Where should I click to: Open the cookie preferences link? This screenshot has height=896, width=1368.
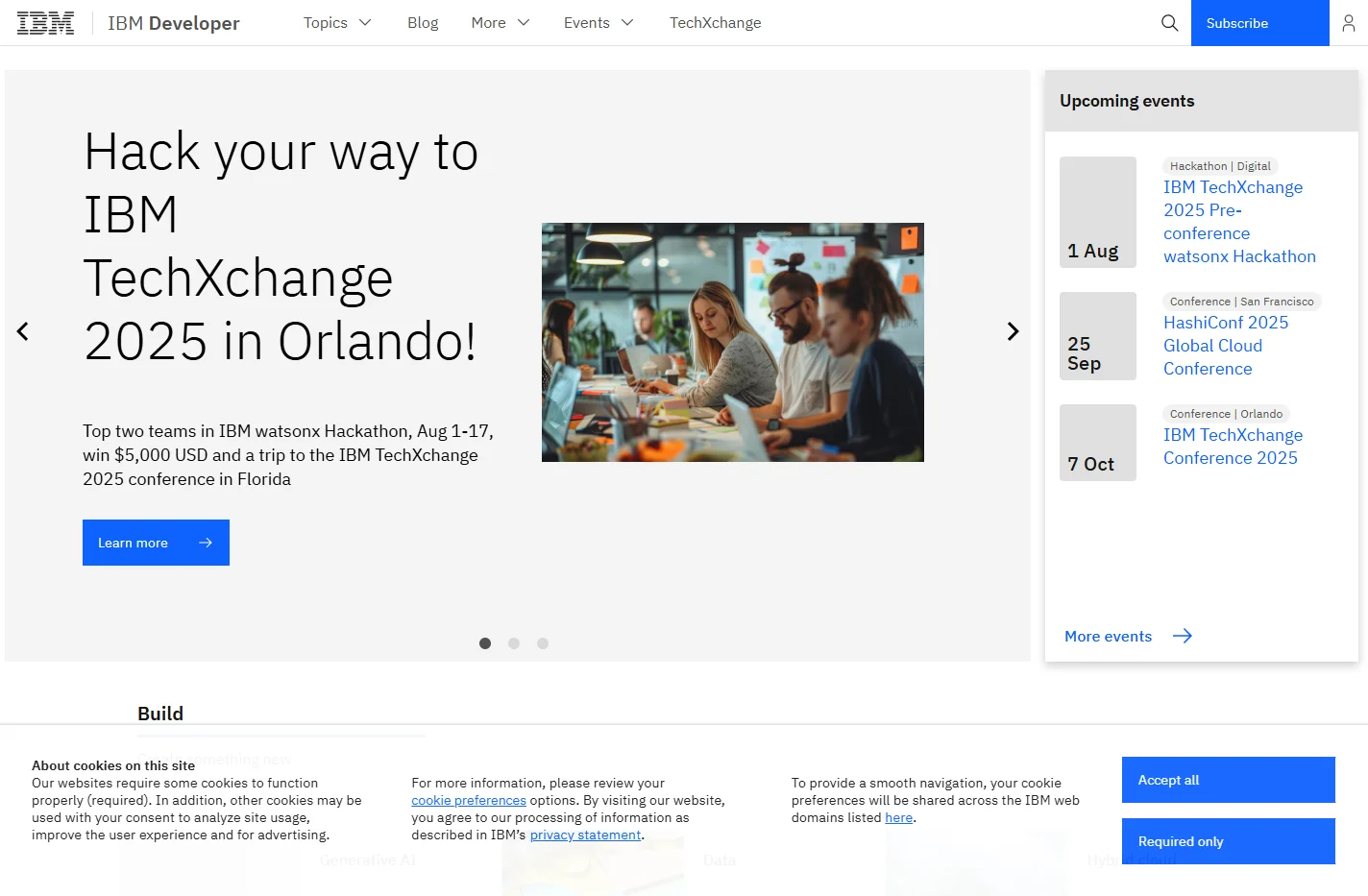[469, 800]
